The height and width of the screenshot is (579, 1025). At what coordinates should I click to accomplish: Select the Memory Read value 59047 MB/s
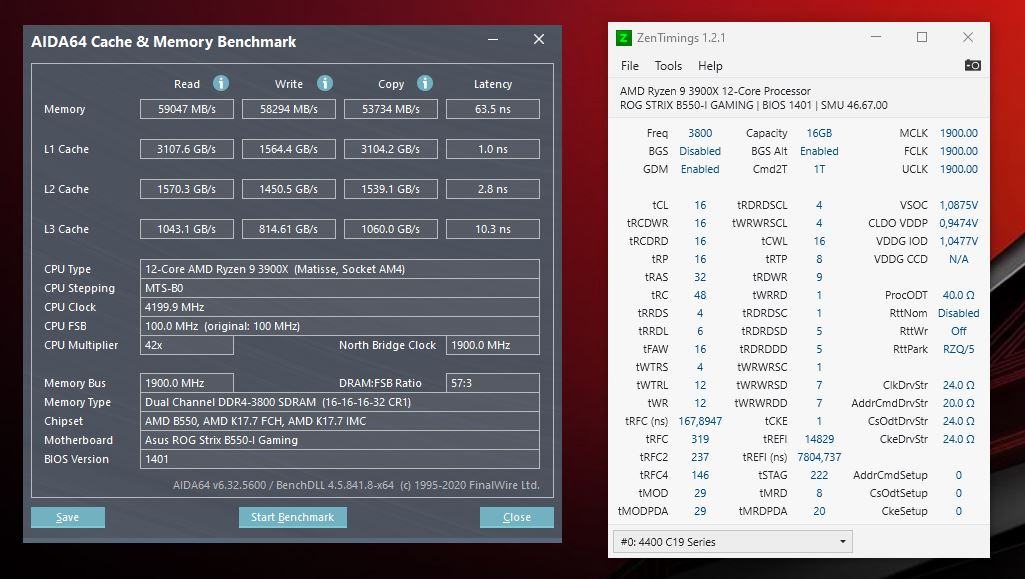187,109
